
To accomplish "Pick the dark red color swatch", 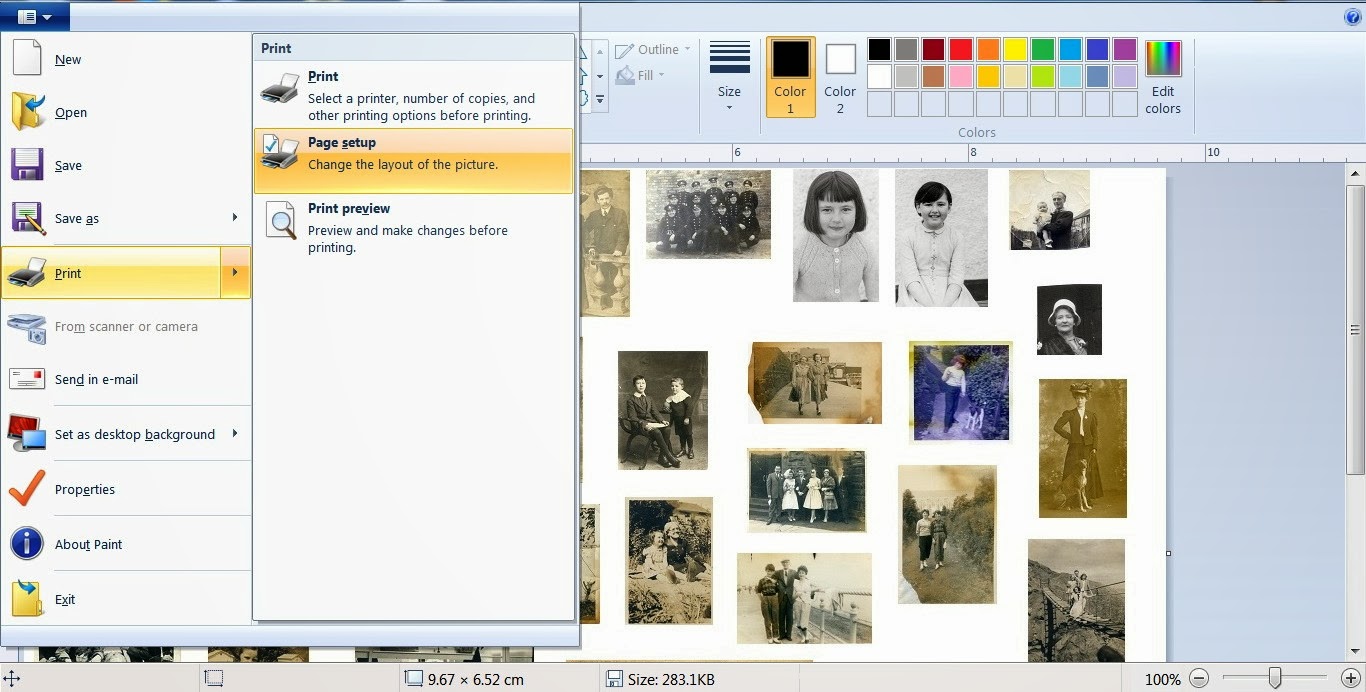I will 934,50.
